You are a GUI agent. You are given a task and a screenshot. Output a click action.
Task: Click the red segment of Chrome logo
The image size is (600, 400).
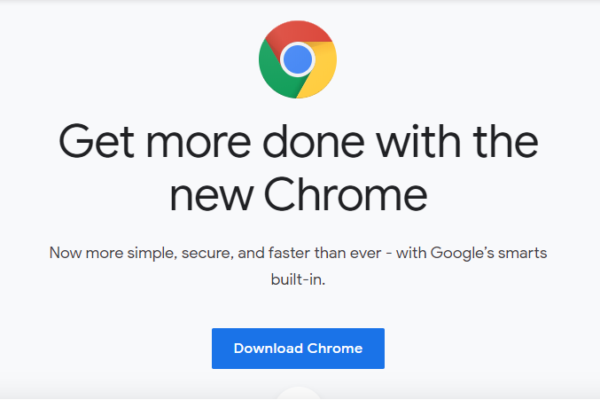tap(298, 33)
